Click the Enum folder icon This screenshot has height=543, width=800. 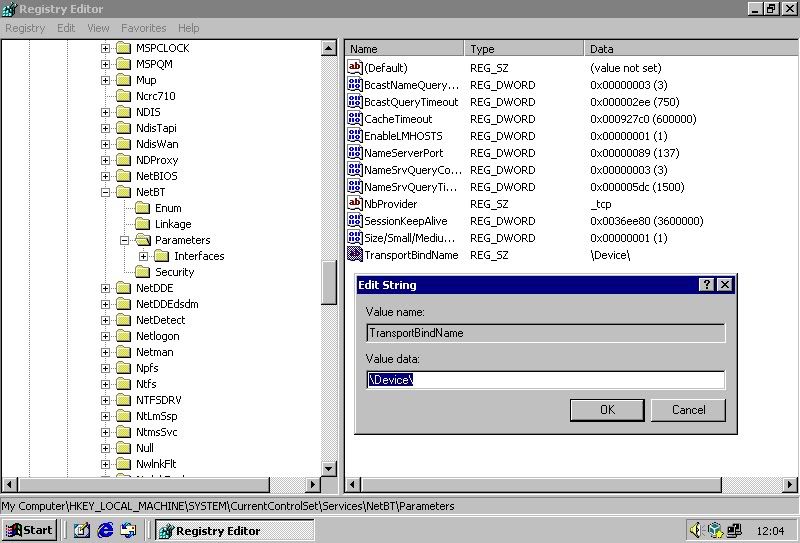[143, 208]
